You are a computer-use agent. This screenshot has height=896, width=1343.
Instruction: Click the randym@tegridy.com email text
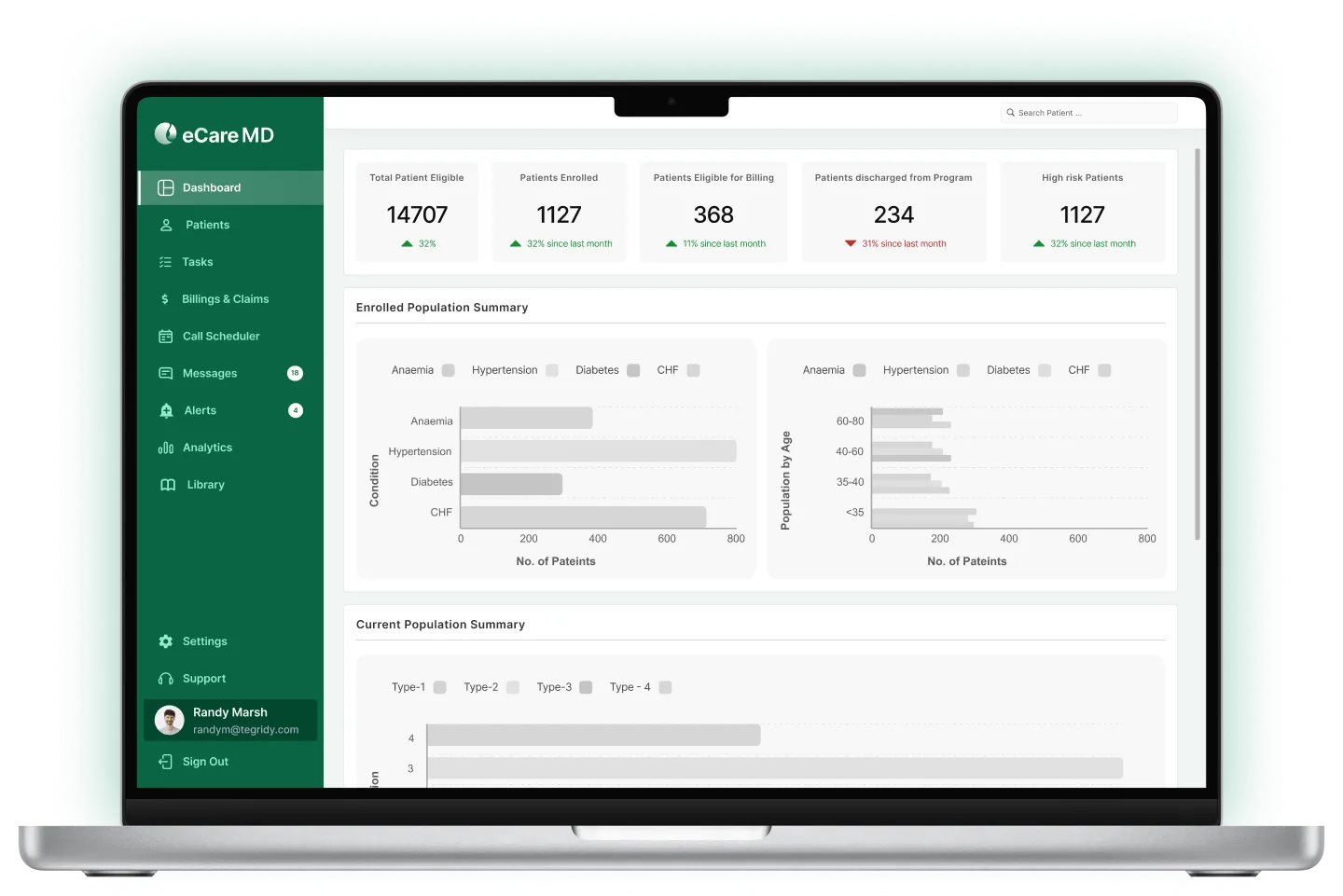pos(246,730)
